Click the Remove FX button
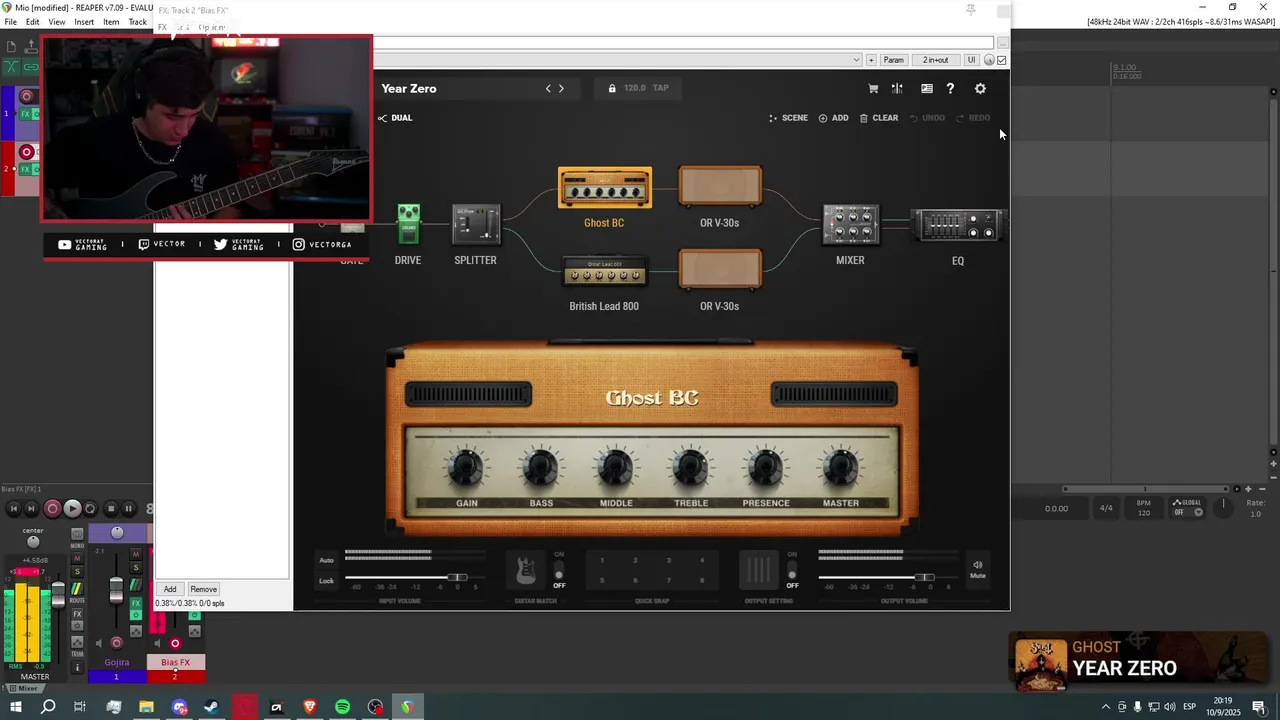The image size is (1280, 720). [x=203, y=589]
